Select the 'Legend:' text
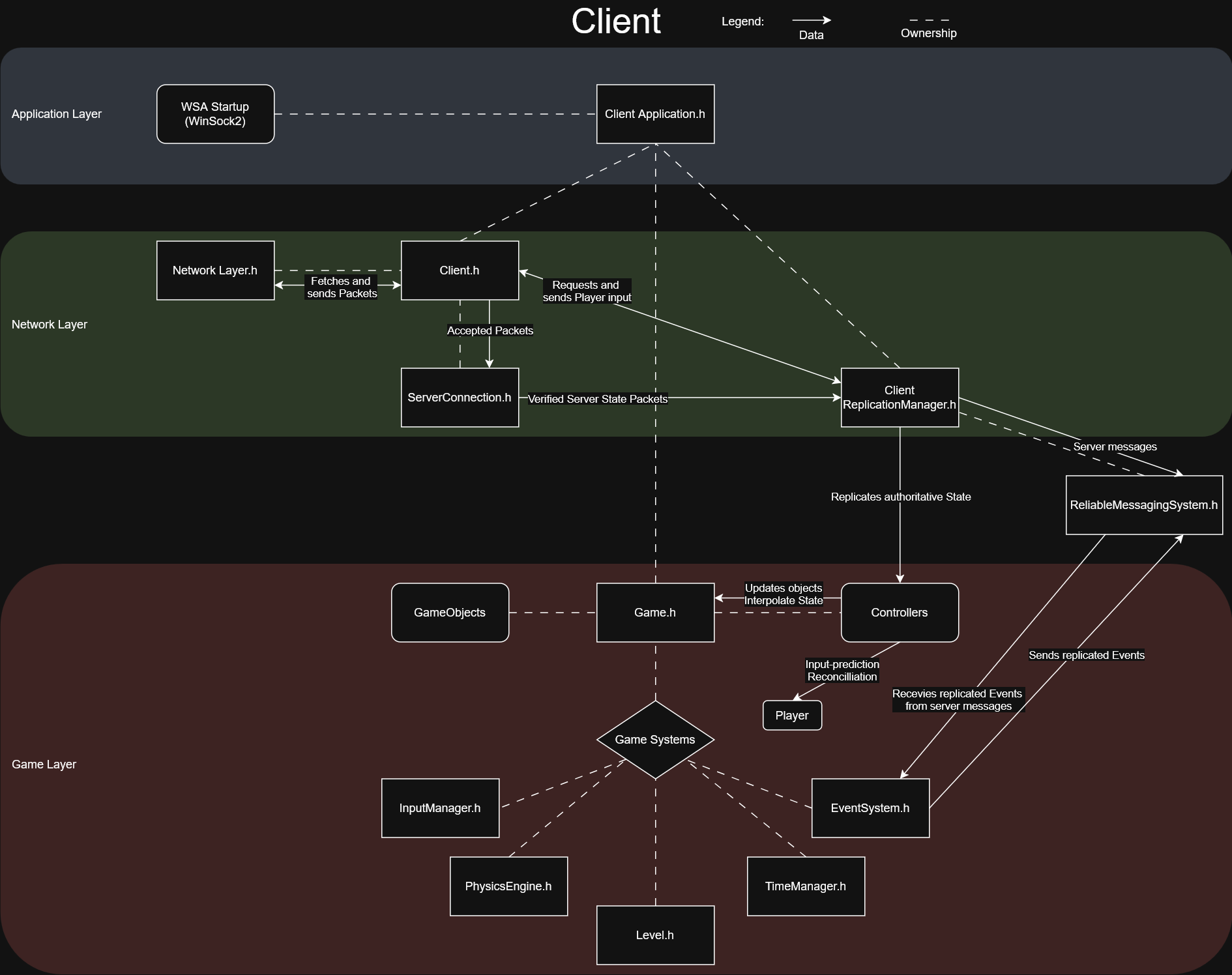Image resolution: width=1232 pixels, height=975 pixels. 742,22
